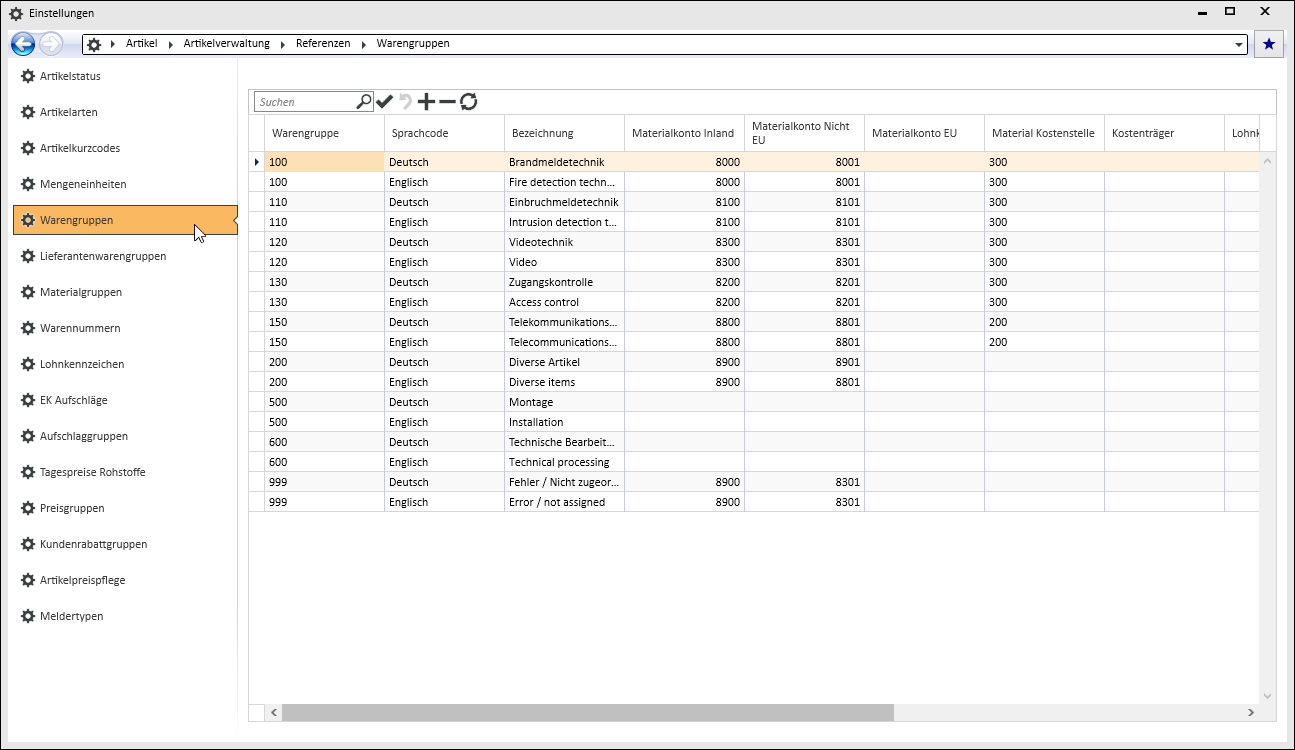Viewport: 1295px width, 750px height.
Task: Save changes with the checkmark icon
Action: 385,101
